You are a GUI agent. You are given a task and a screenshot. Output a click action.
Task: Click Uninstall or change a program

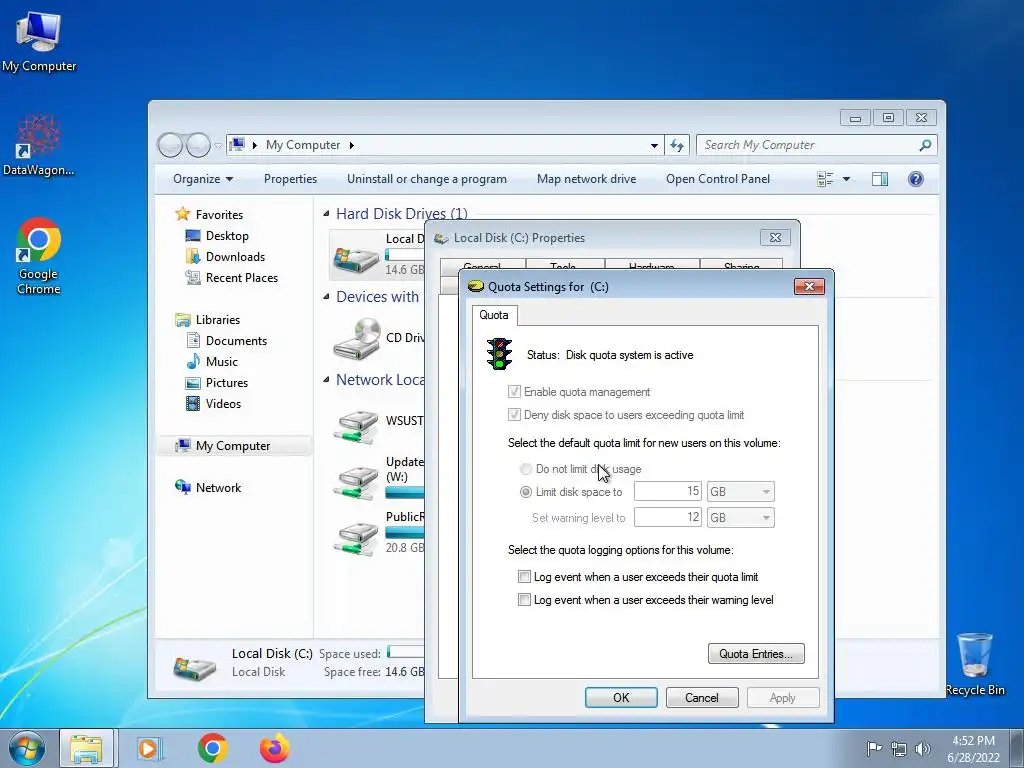pyautogui.click(x=426, y=179)
